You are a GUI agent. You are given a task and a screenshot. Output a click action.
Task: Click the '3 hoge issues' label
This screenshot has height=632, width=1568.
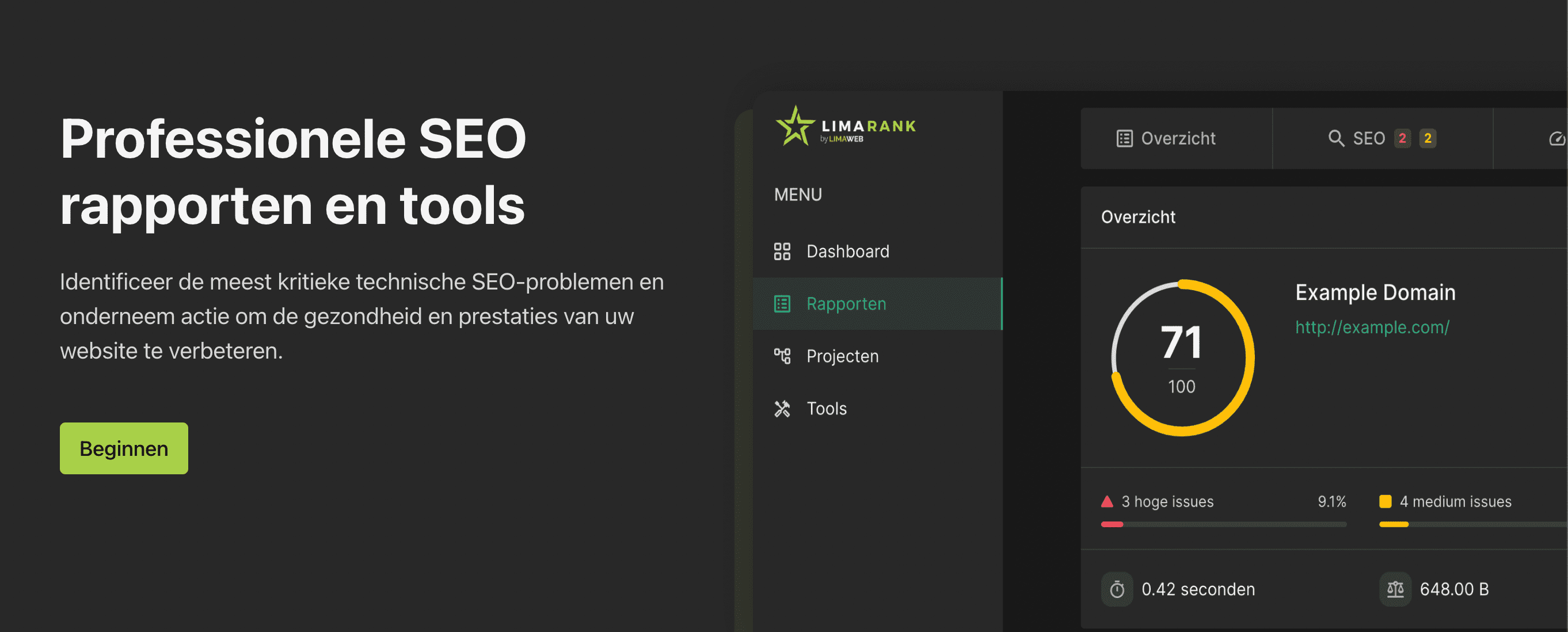[x=1167, y=502]
